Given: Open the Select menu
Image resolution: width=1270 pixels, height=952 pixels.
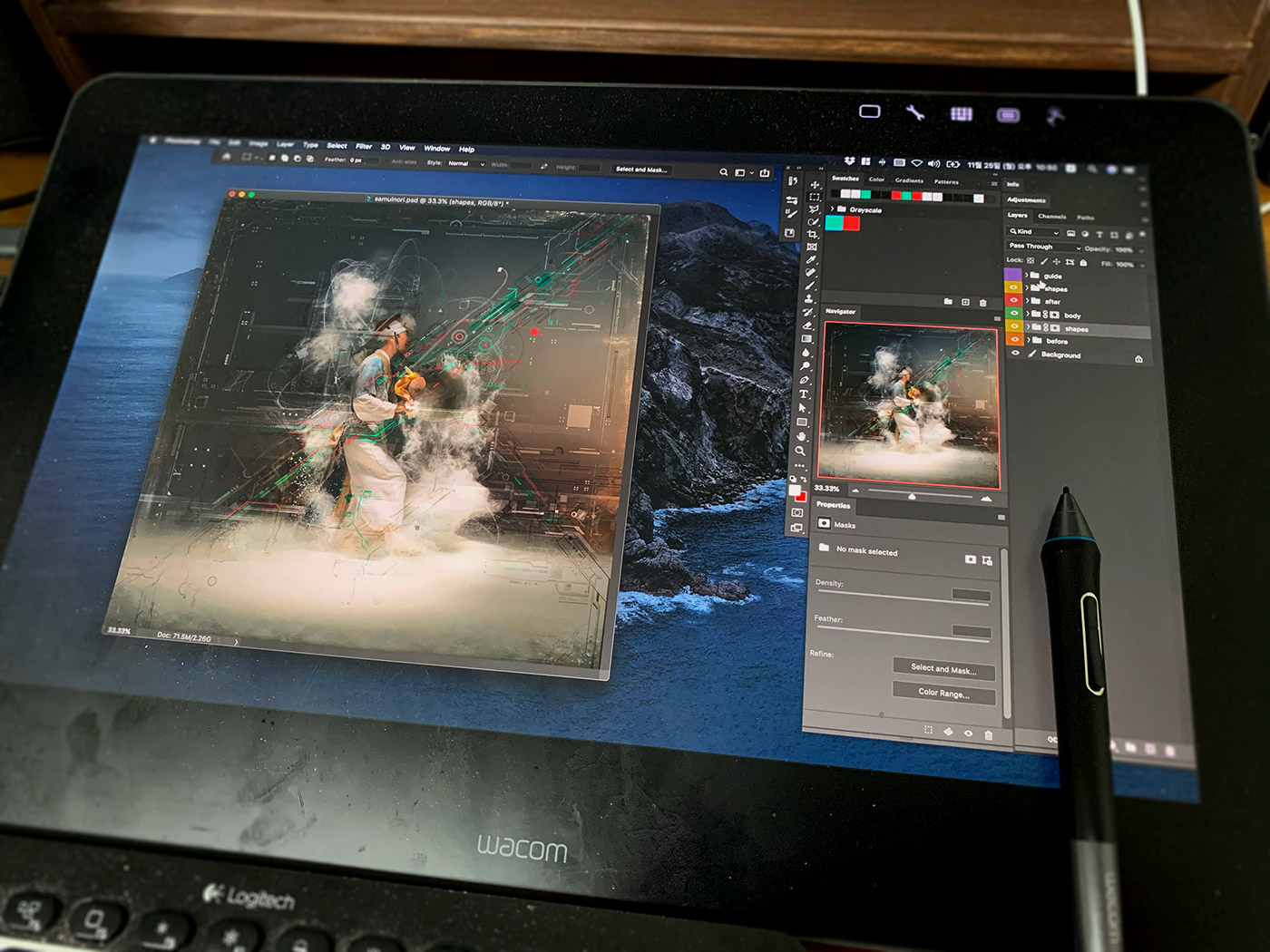Looking at the screenshot, I should coord(337,145).
